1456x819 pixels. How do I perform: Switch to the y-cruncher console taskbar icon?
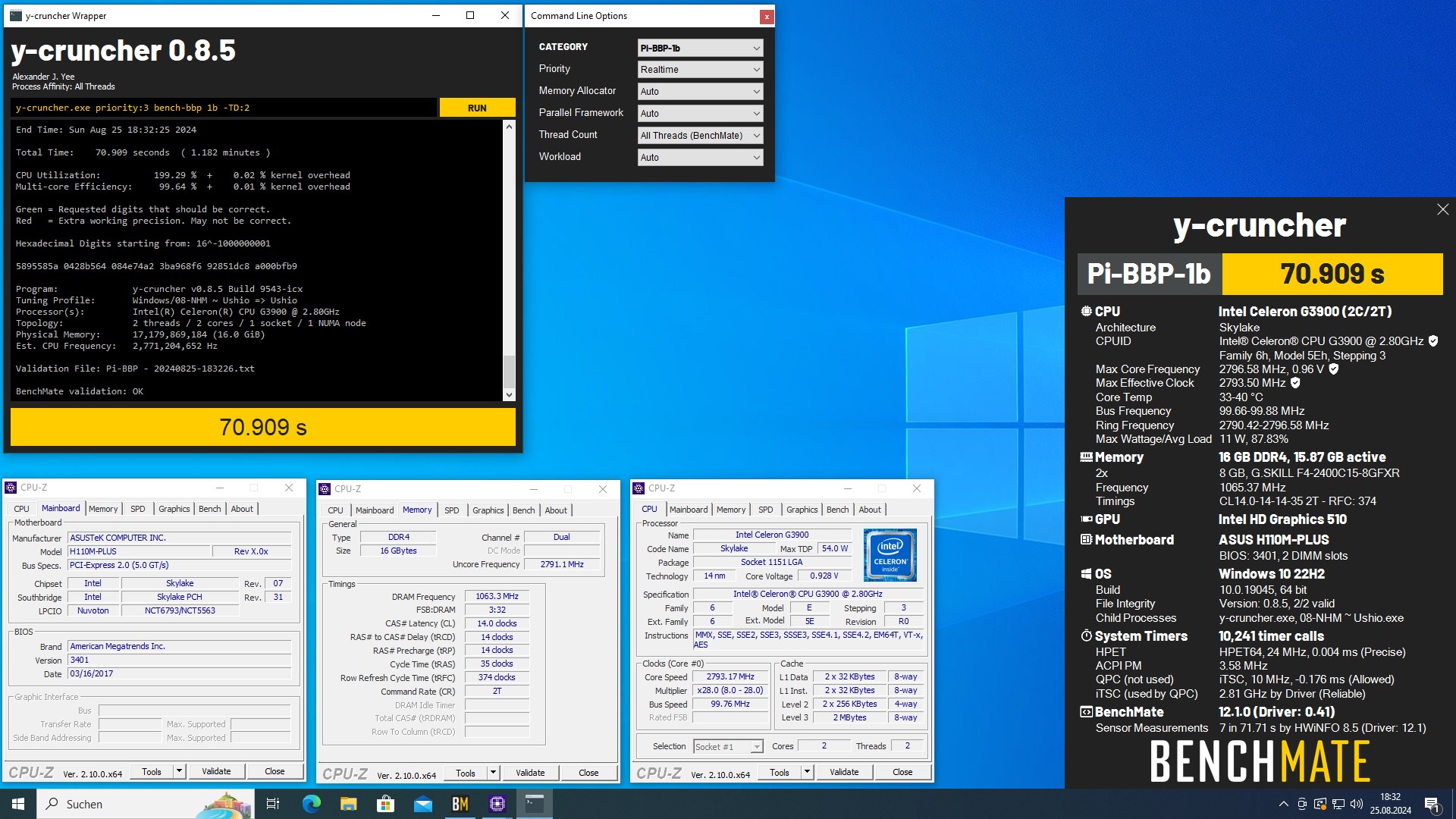pyautogui.click(x=535, y=804)
